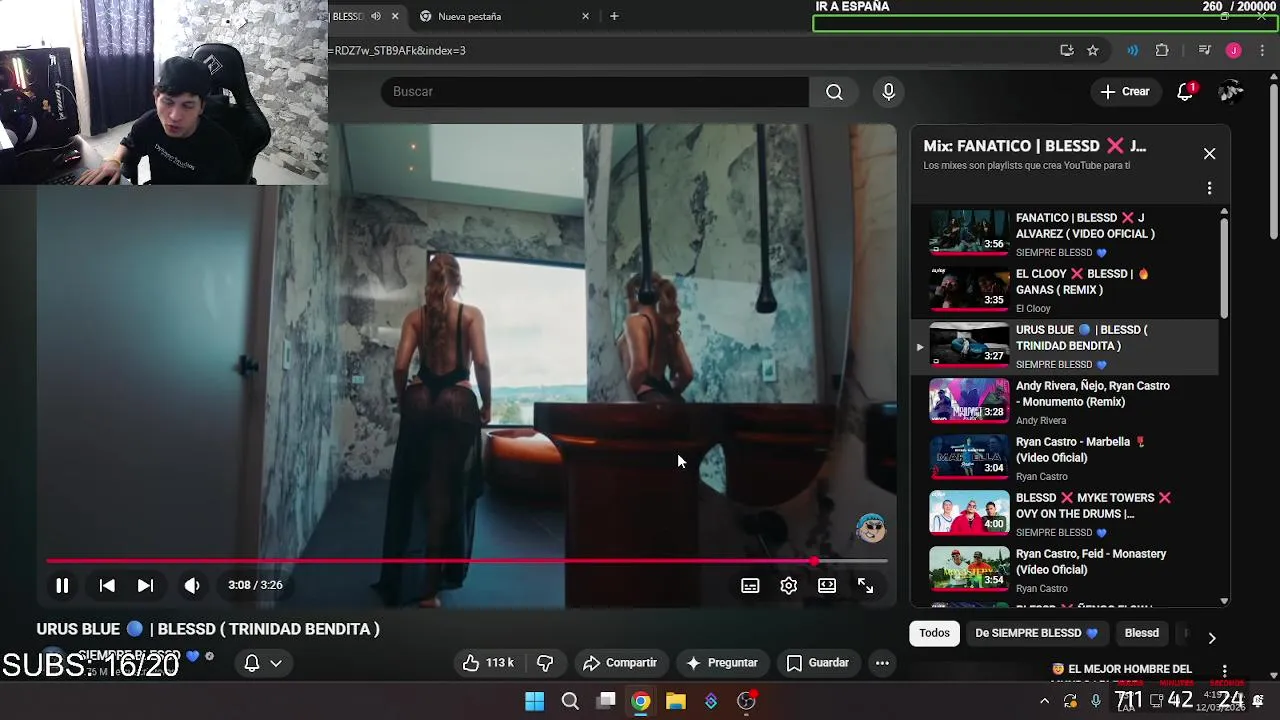This screenshot has height=720, width=1280.
Task: Pause the video with the pause button
Action: [x=62, y=586]
